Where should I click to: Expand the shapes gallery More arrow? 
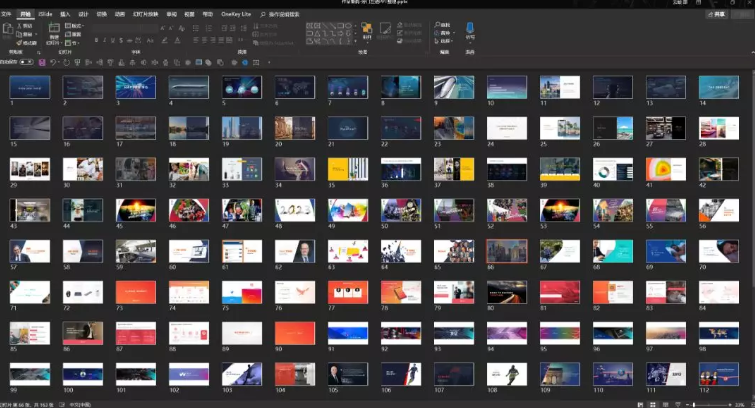point(356,41)
